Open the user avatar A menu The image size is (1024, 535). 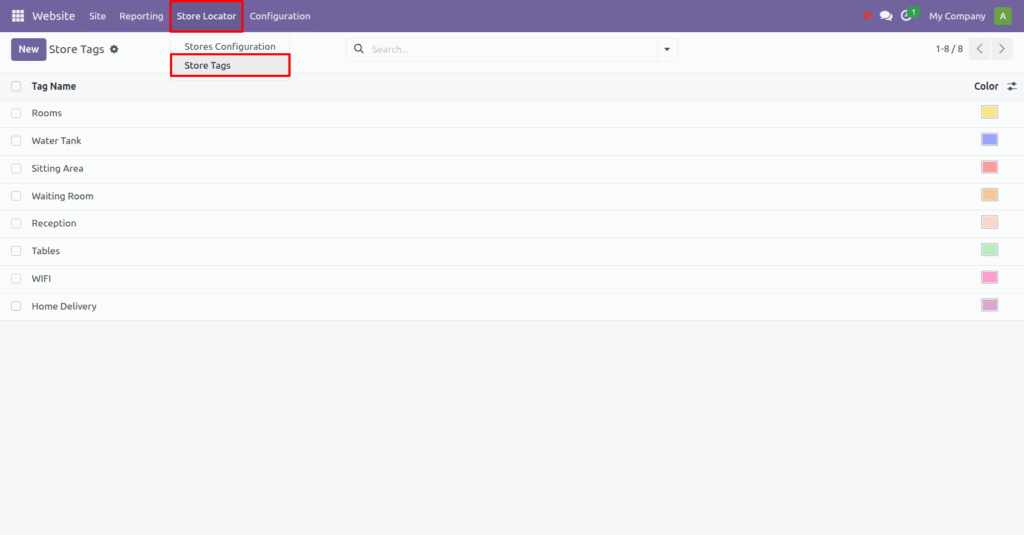pyautogui.click(x=1002, y=16)
